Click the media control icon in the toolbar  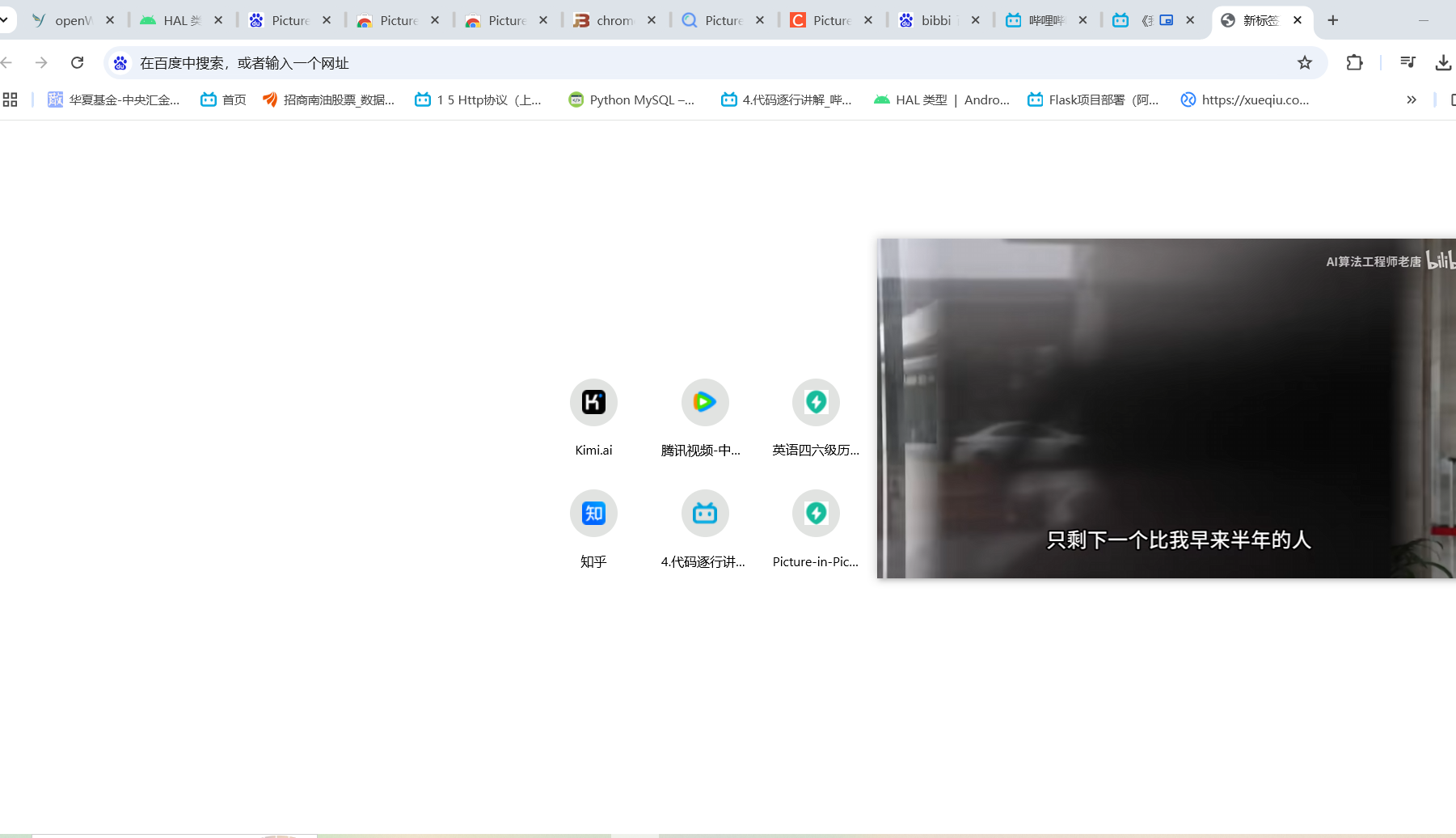tap(1407, 61)
